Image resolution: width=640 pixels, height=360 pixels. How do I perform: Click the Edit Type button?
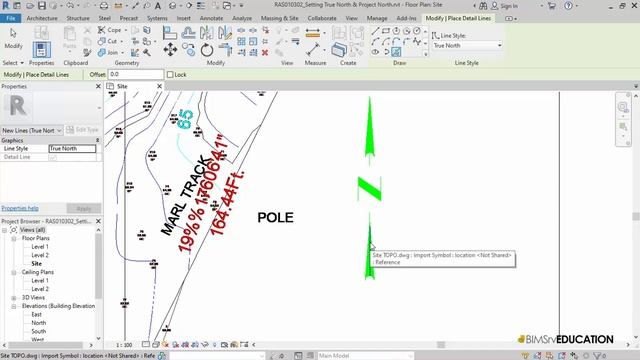[x=82, y=130]
